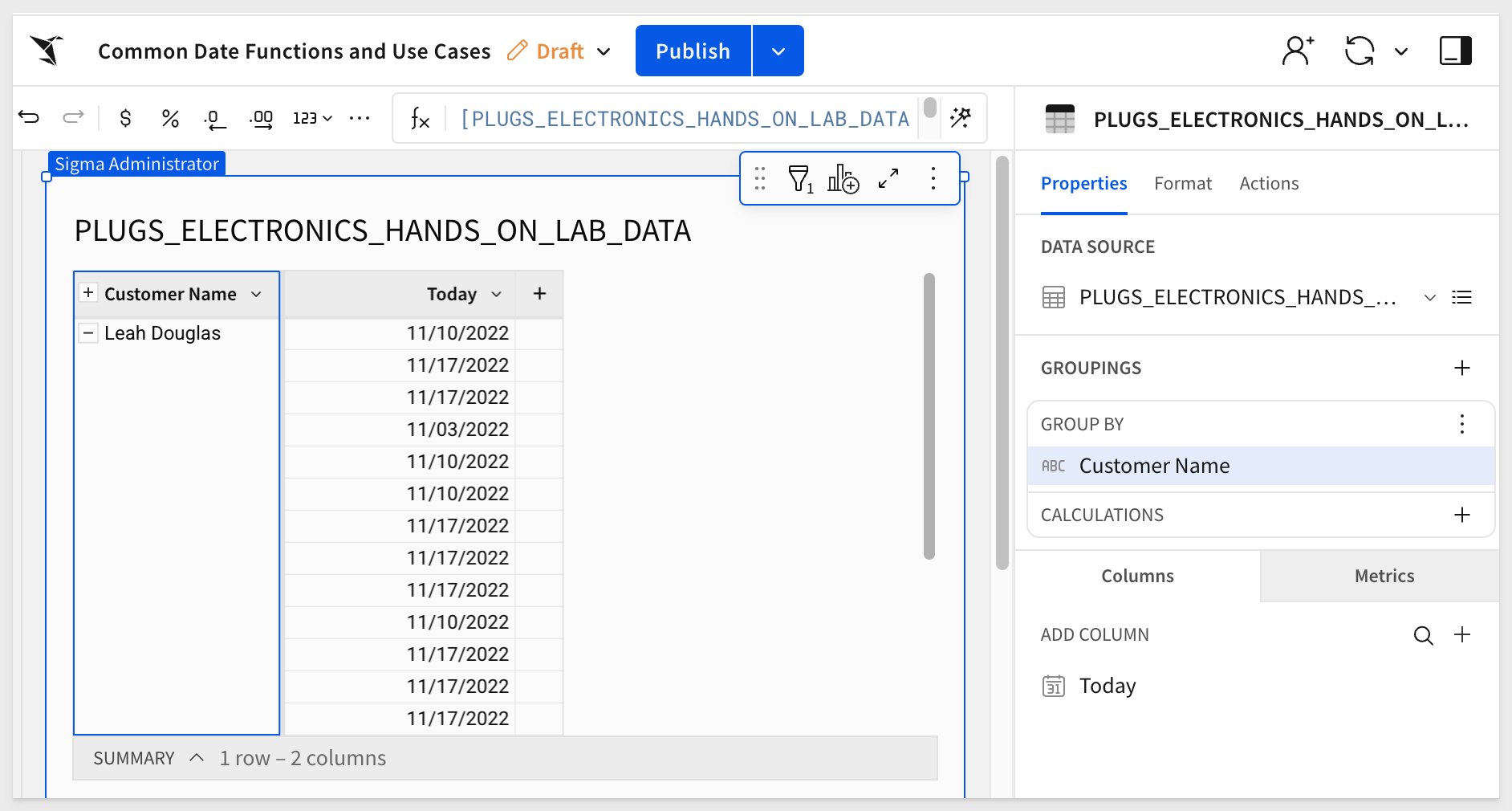Image resolution: width=1512 pixels, height=811 pixels.
Task: Click the Sigma bird logo
Action: [x=47, y=51]
